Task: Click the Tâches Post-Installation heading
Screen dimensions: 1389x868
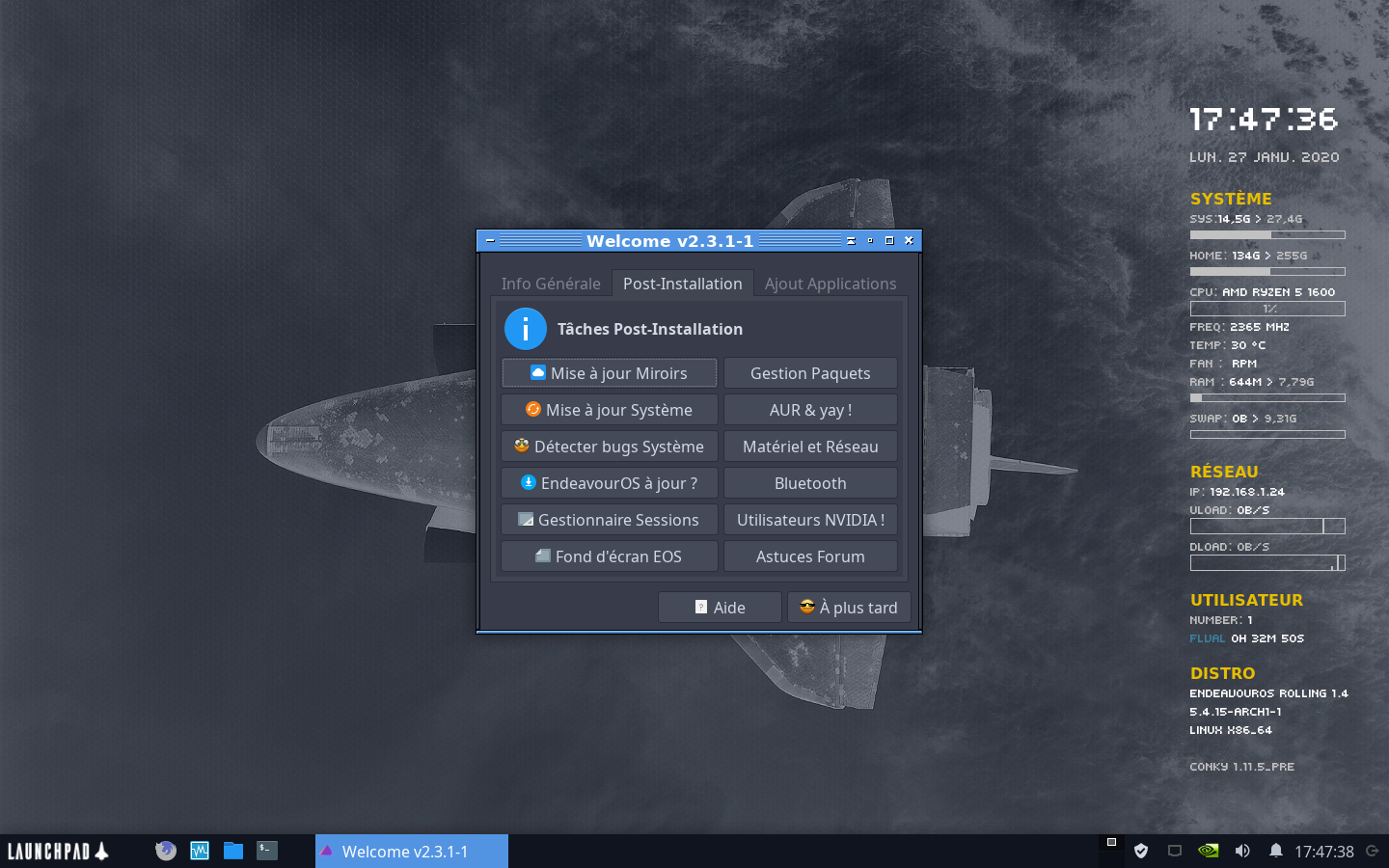Action: (650, 329)
